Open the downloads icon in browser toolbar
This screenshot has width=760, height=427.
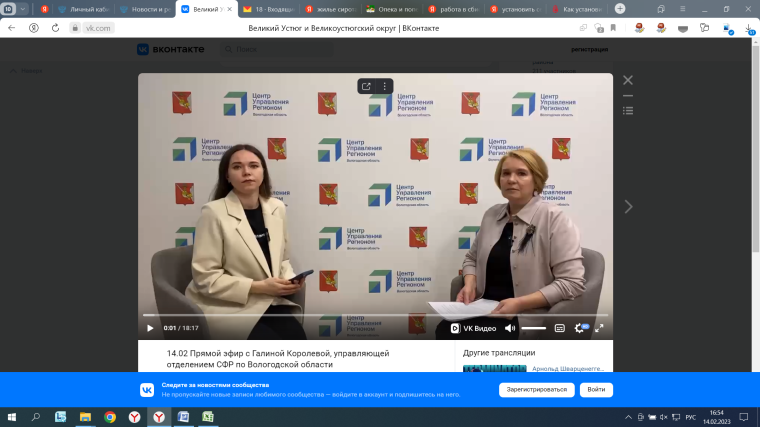(x=749, y=29)
